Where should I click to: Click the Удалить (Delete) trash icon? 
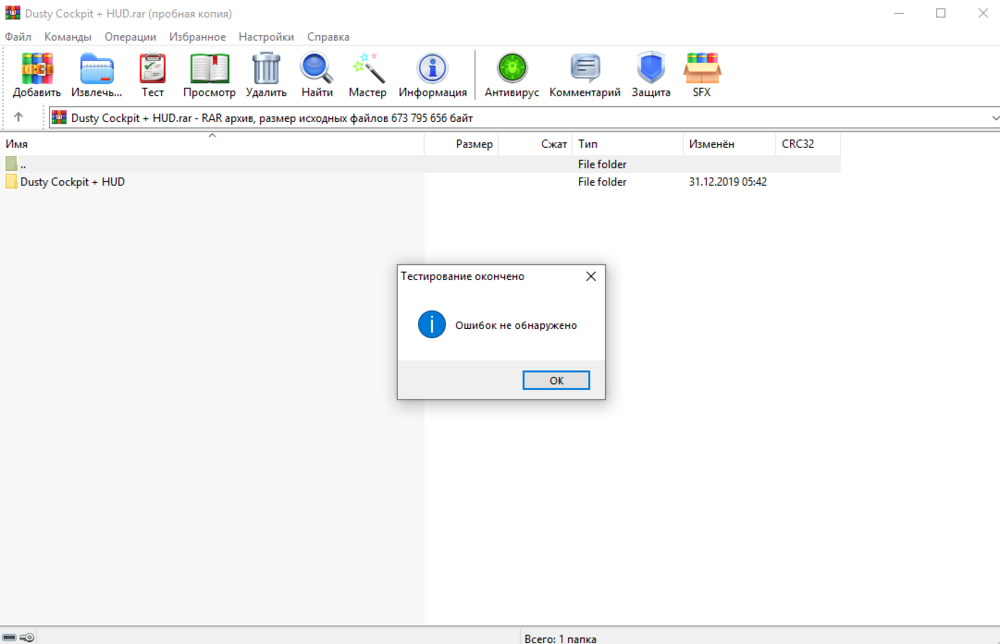pyautogui.click(x=265, y=68)
